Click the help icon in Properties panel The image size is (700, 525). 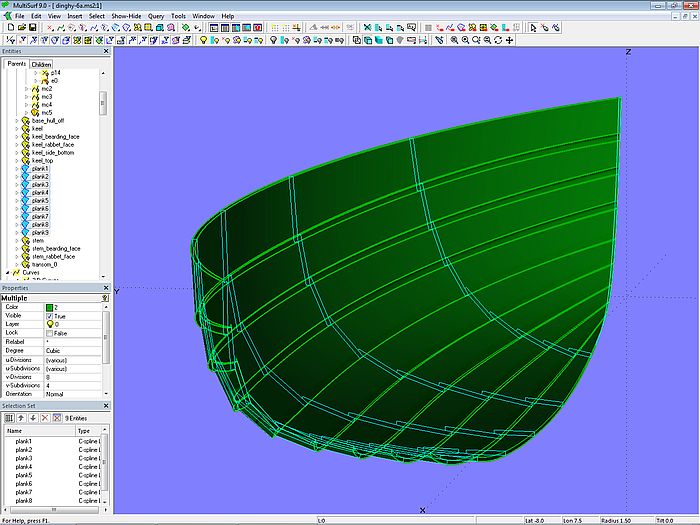tap(106, 298)
